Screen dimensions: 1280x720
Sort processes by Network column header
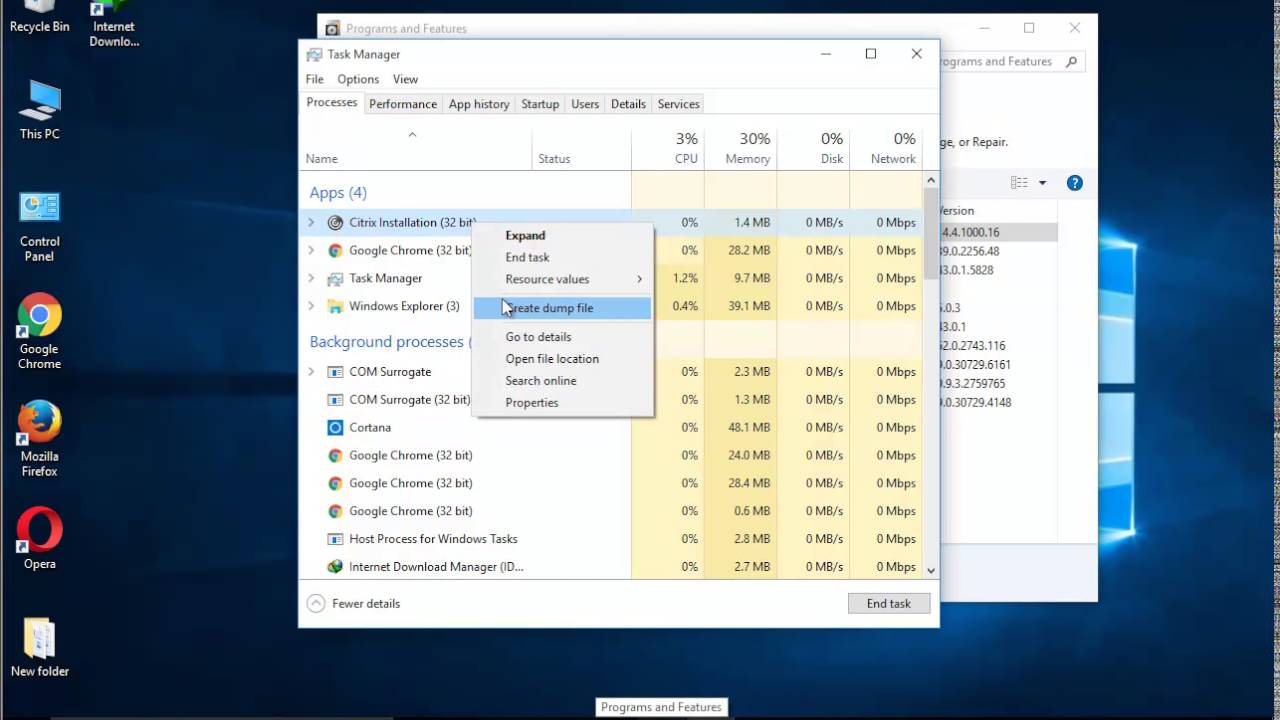point(886,147)
